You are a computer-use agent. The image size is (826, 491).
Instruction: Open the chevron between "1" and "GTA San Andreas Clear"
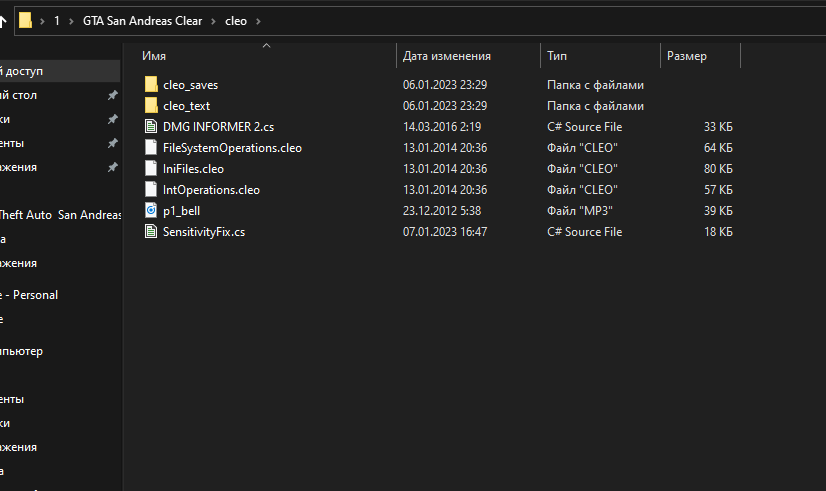tap(71, 20)
